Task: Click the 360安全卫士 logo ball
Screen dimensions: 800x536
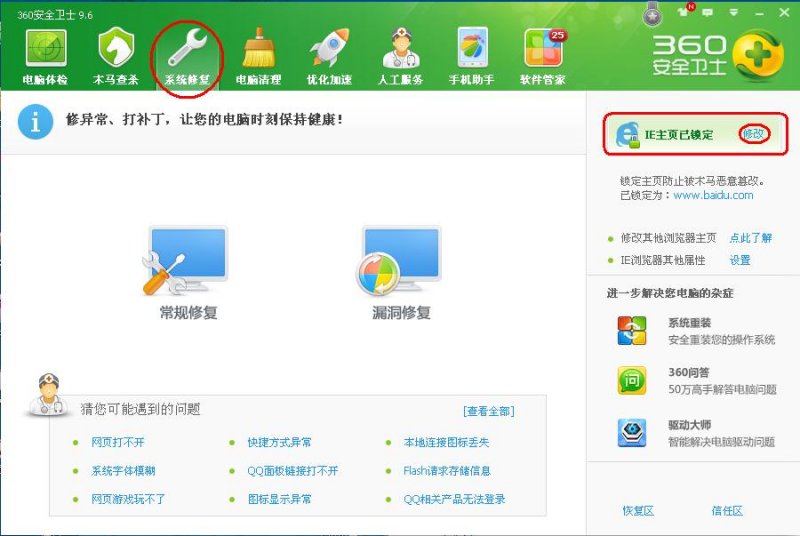Action: [757, 55]
